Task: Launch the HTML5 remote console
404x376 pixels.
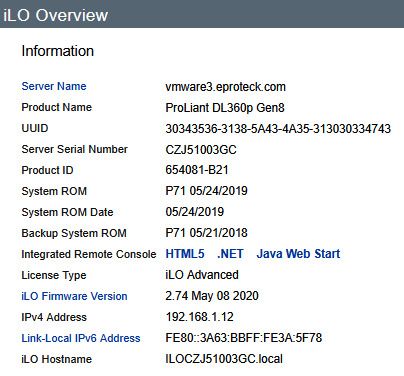Action: 185,254
